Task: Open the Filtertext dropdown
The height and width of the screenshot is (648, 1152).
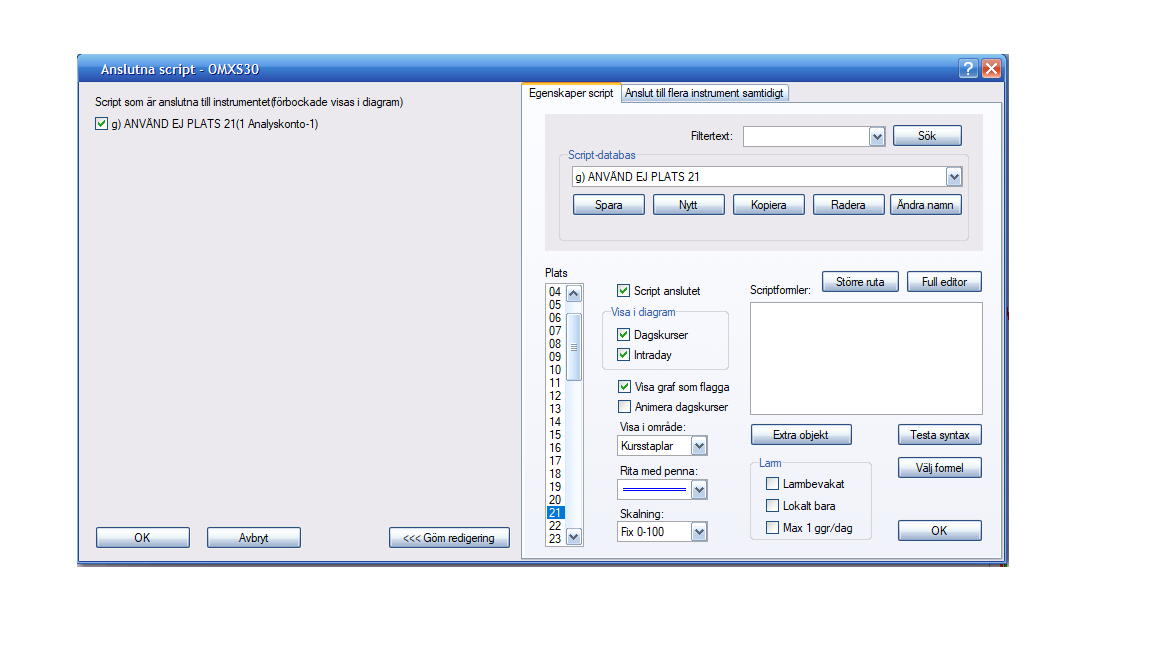Action: coord(877,136)
